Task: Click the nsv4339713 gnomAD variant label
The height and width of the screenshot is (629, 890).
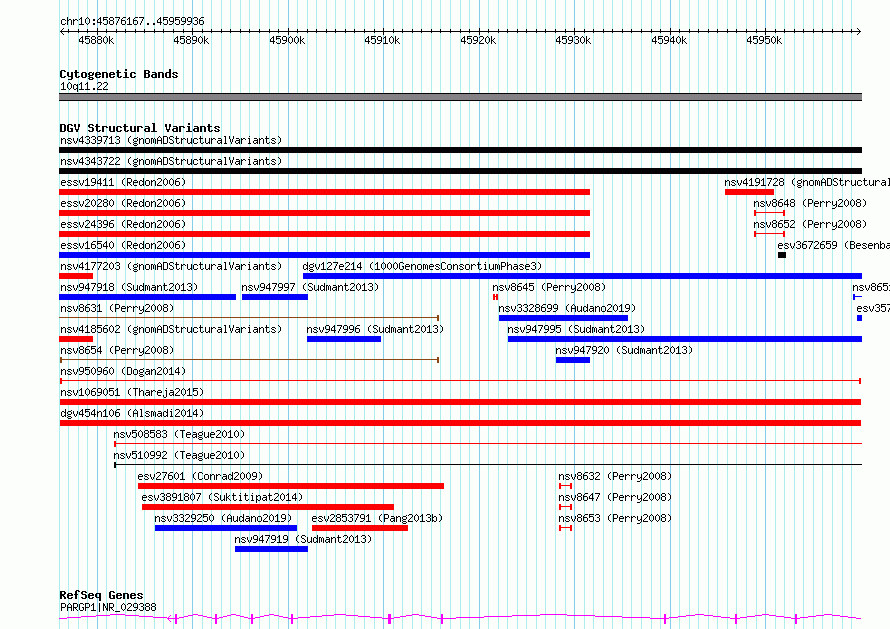Action: pyautogui.click(x=171, y=140)
